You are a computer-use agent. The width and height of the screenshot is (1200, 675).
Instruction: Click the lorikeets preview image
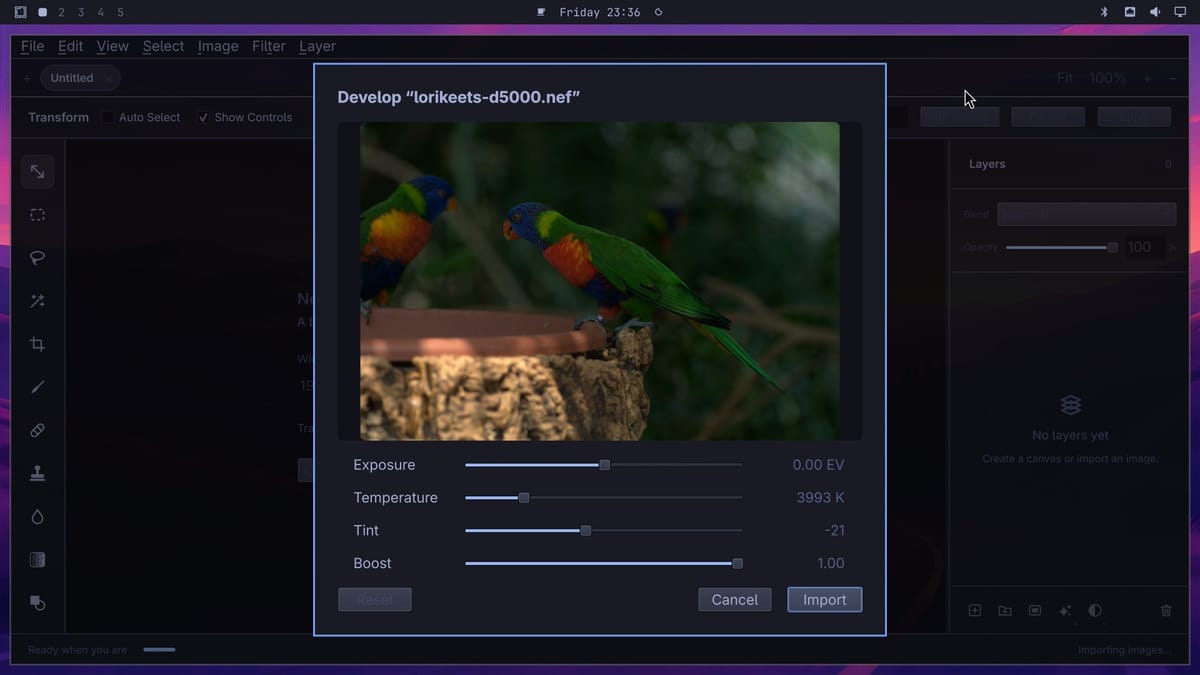pos(600,281)
